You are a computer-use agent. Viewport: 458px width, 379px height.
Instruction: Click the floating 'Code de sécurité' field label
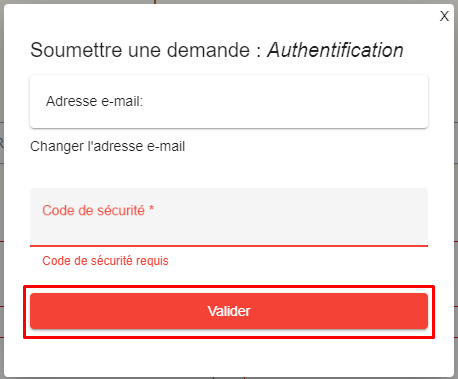pyautogui.click(x=93, y=211)
